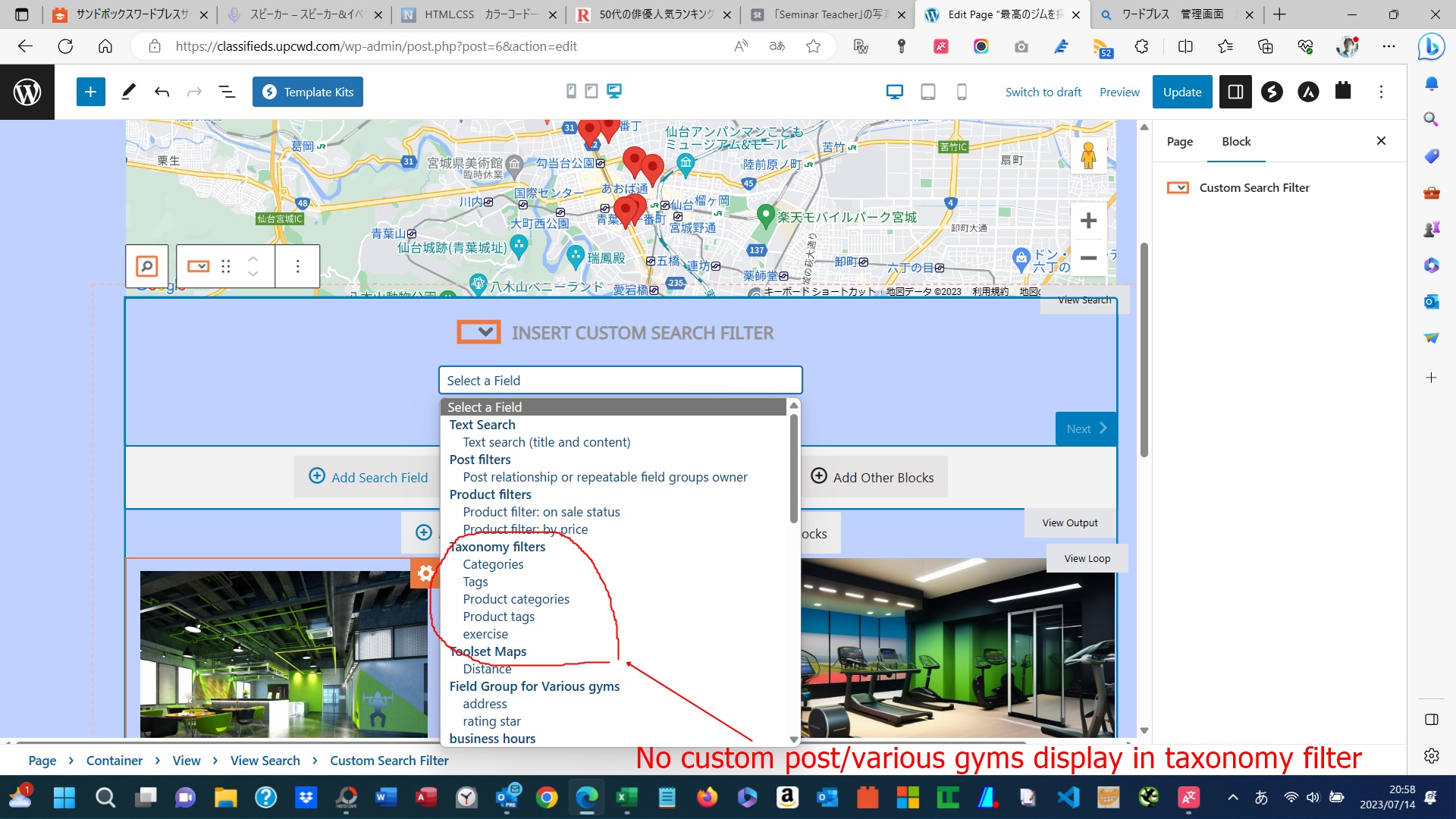Select the Tags taxonomy filter

point(475,582)
